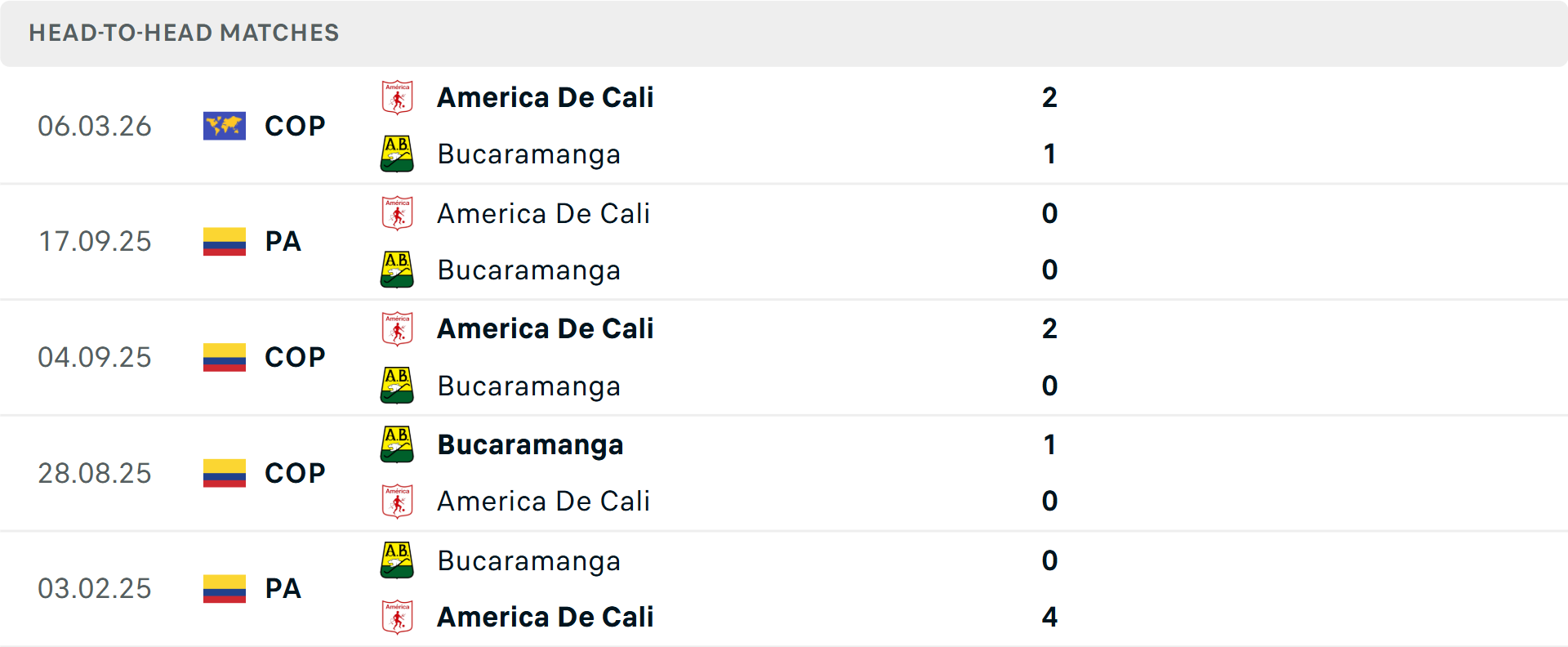Click the HEAD-TO-HEAD MATCHES header
This screenshot has width=1568, height=647.
point(184,33)
